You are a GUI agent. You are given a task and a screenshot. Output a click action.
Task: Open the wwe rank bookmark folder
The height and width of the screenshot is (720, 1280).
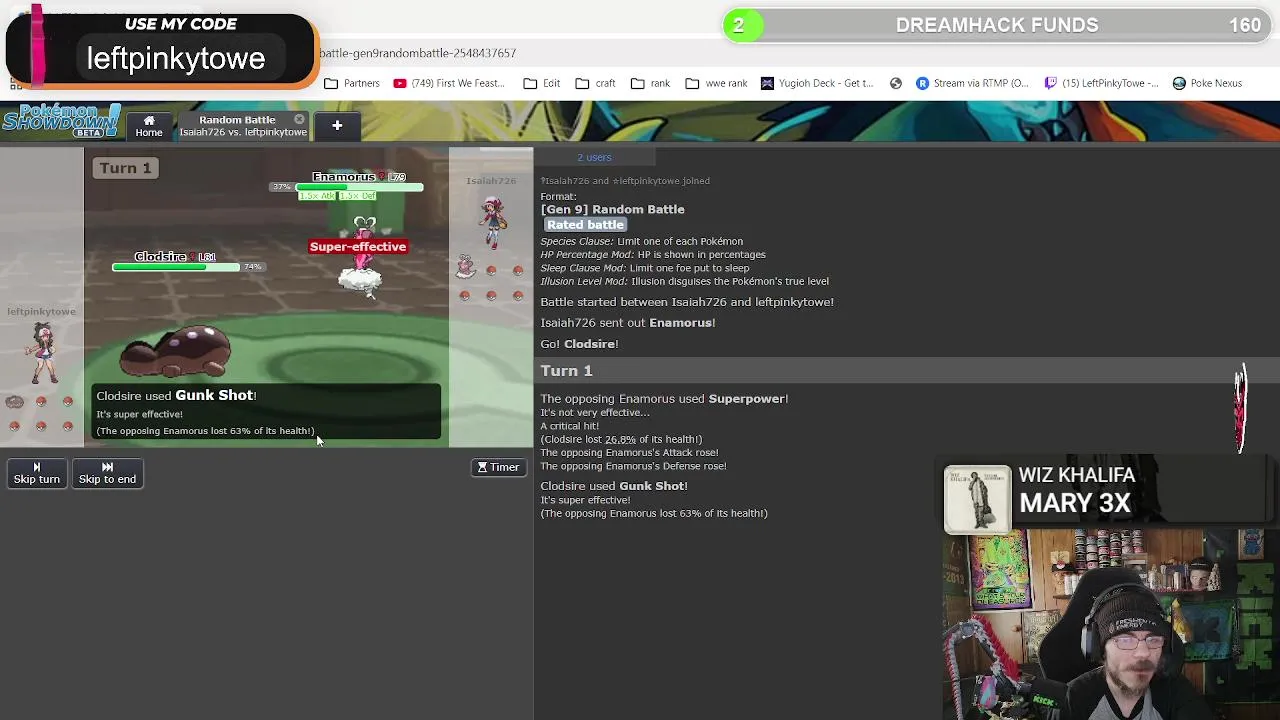tap(716, 83)
